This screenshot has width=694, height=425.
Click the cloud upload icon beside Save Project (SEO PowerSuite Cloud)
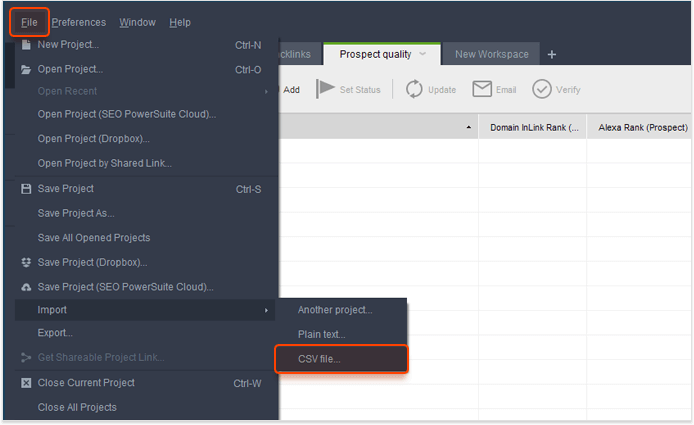26,287
